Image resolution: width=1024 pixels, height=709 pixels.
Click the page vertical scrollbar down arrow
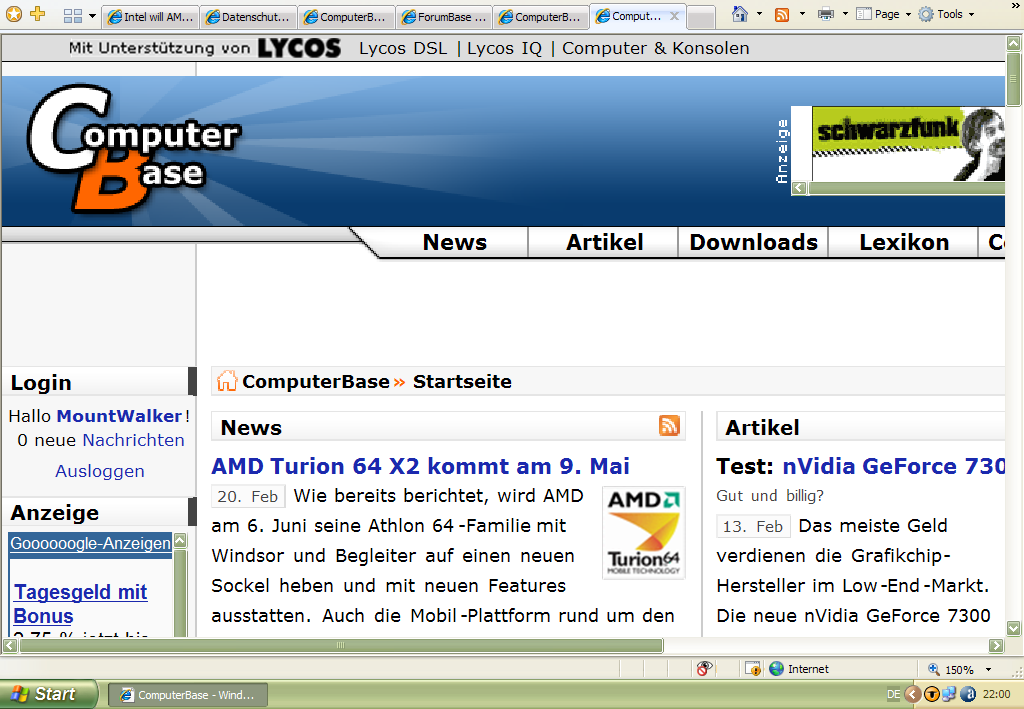click(x=1014, y=628)
